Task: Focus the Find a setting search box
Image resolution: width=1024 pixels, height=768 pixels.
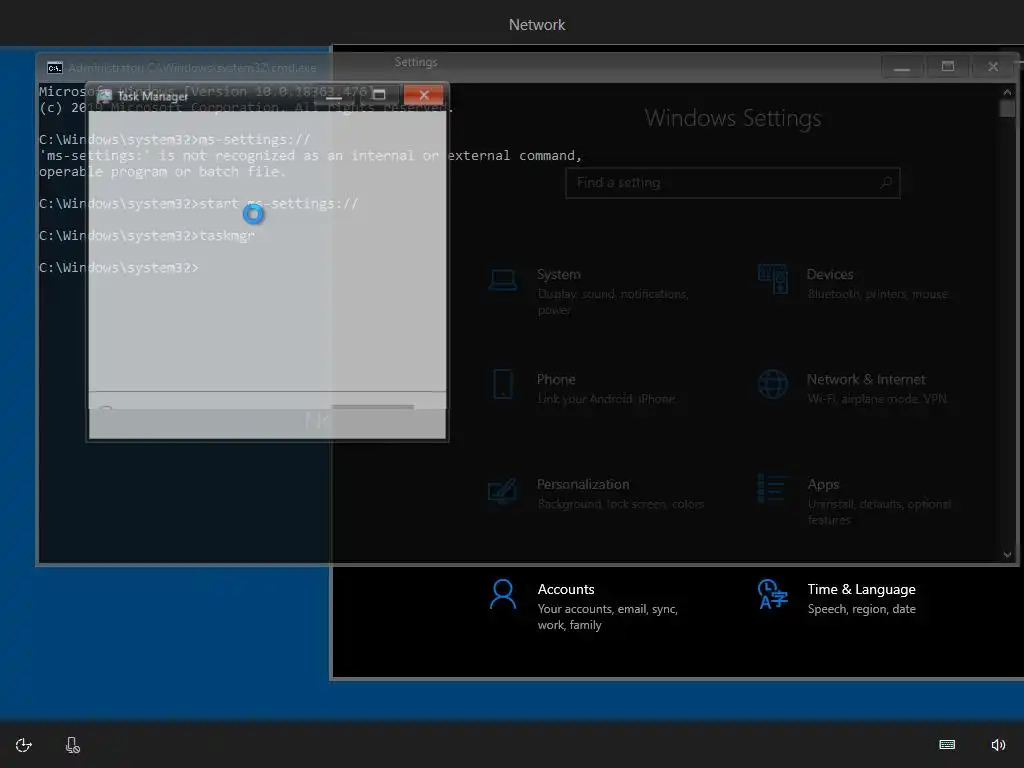Action: point(732,183)
